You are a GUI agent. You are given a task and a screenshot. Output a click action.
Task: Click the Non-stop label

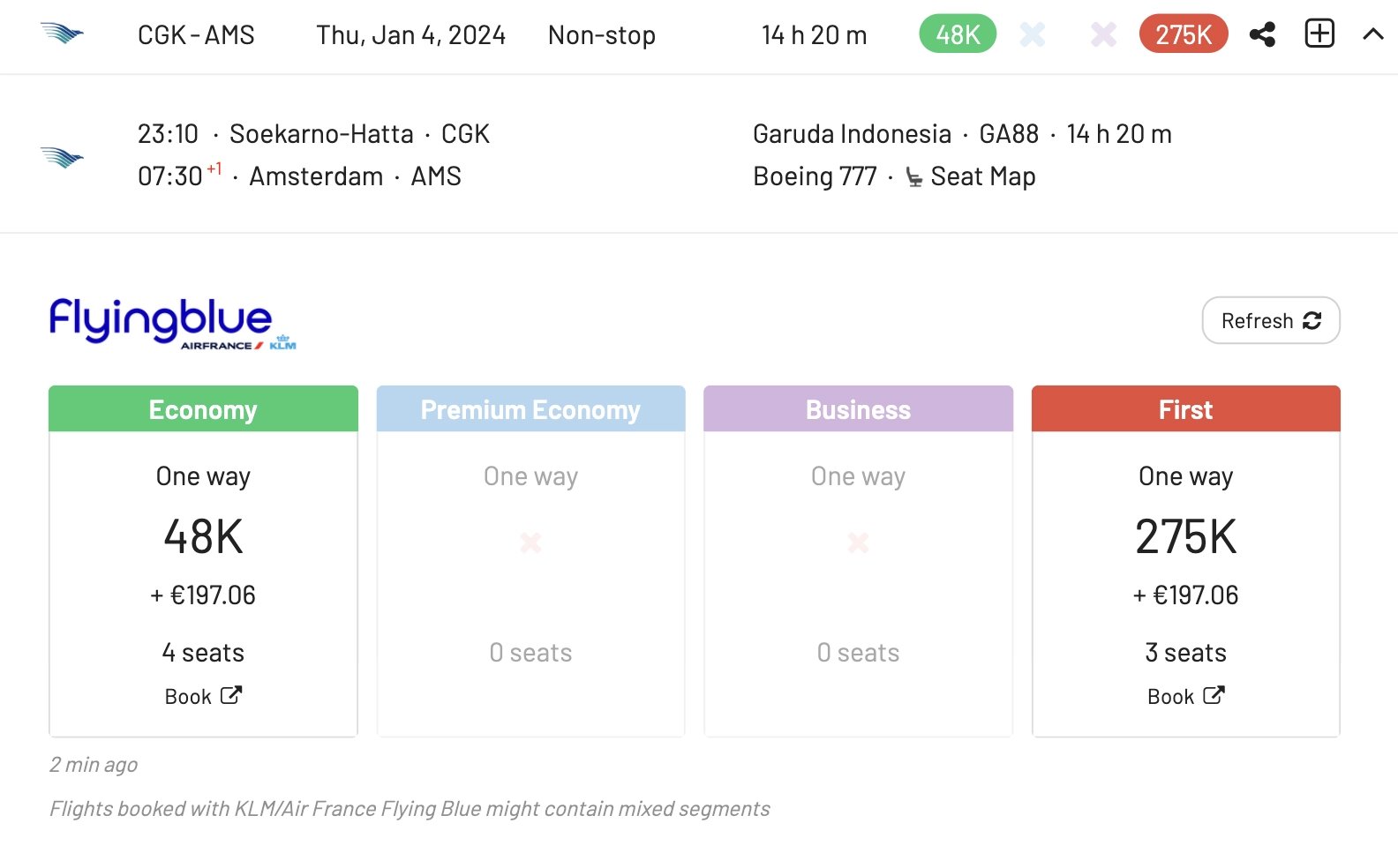click(602, 35)
